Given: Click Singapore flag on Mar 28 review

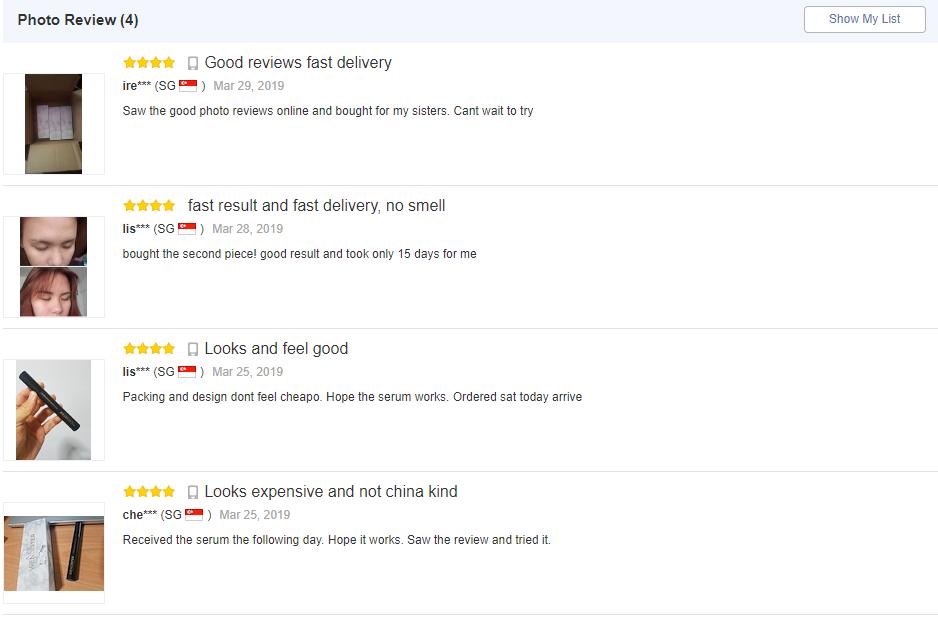Looking at the screenshot, I should click(187, 228).
